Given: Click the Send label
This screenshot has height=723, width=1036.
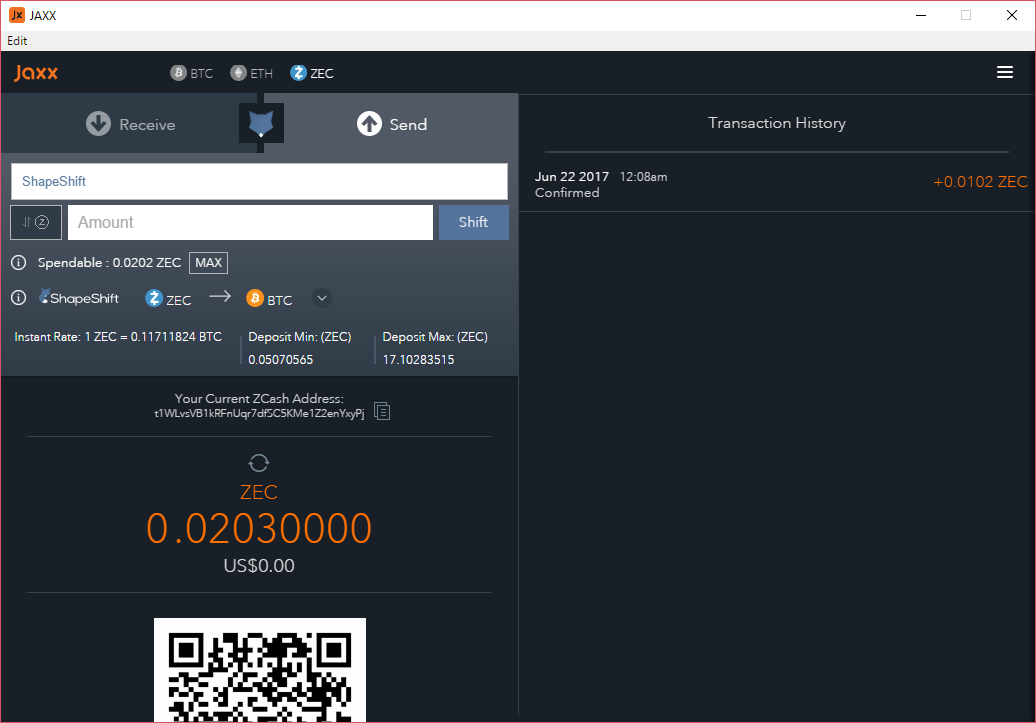Looking at the screenshot, I should [x=408, y=124].
